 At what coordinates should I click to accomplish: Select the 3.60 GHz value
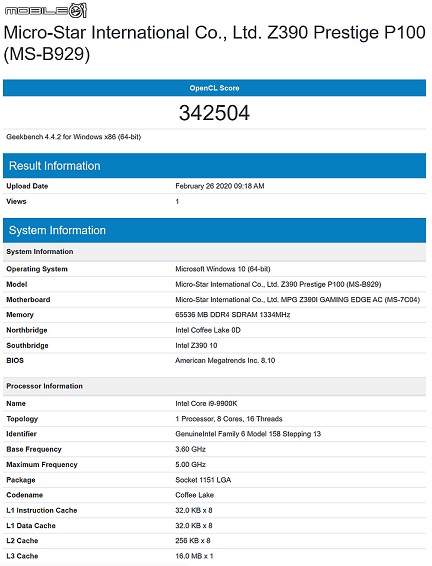[x=191, y=449]
